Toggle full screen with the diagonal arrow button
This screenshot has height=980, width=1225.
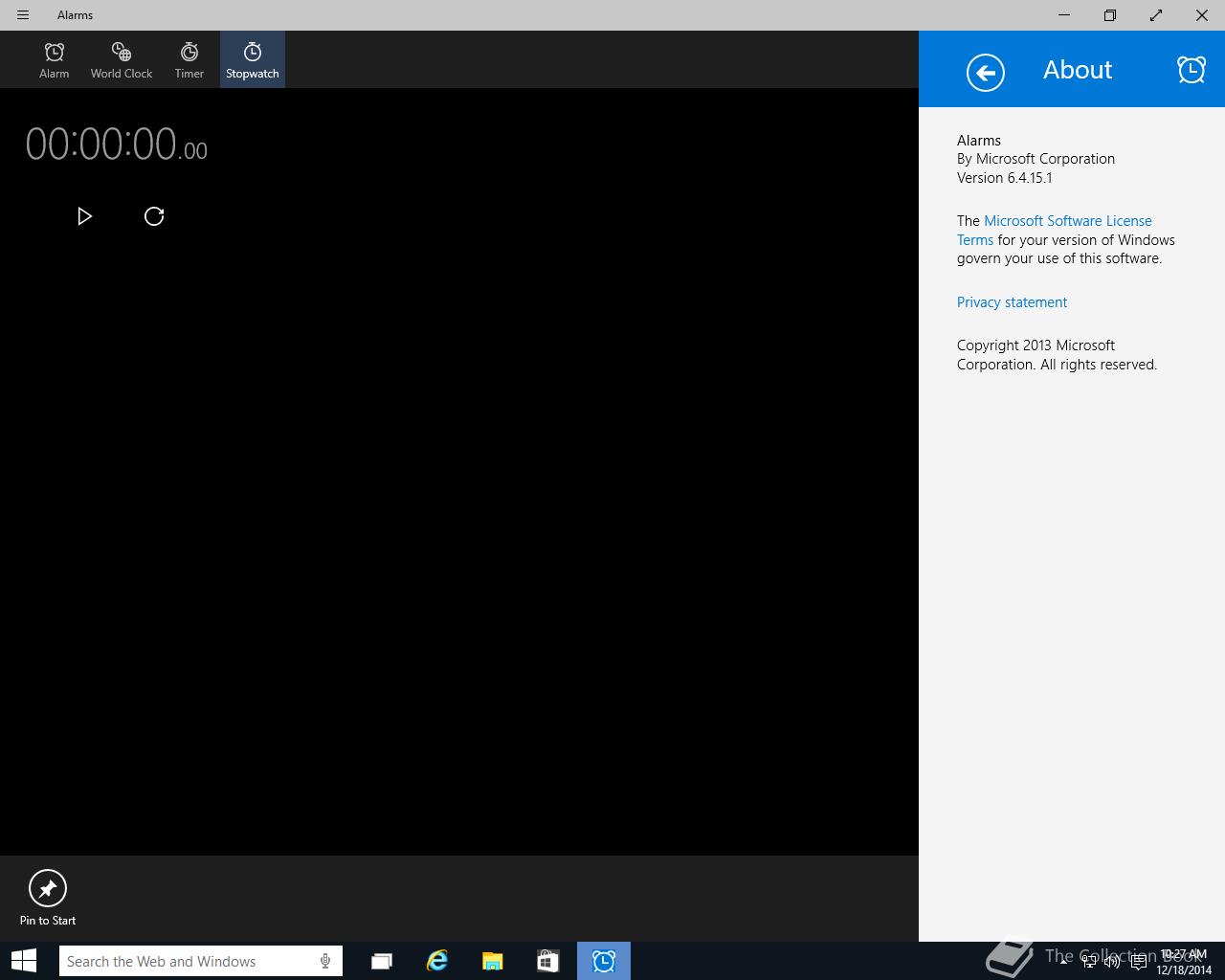[x=1156, y=15]
